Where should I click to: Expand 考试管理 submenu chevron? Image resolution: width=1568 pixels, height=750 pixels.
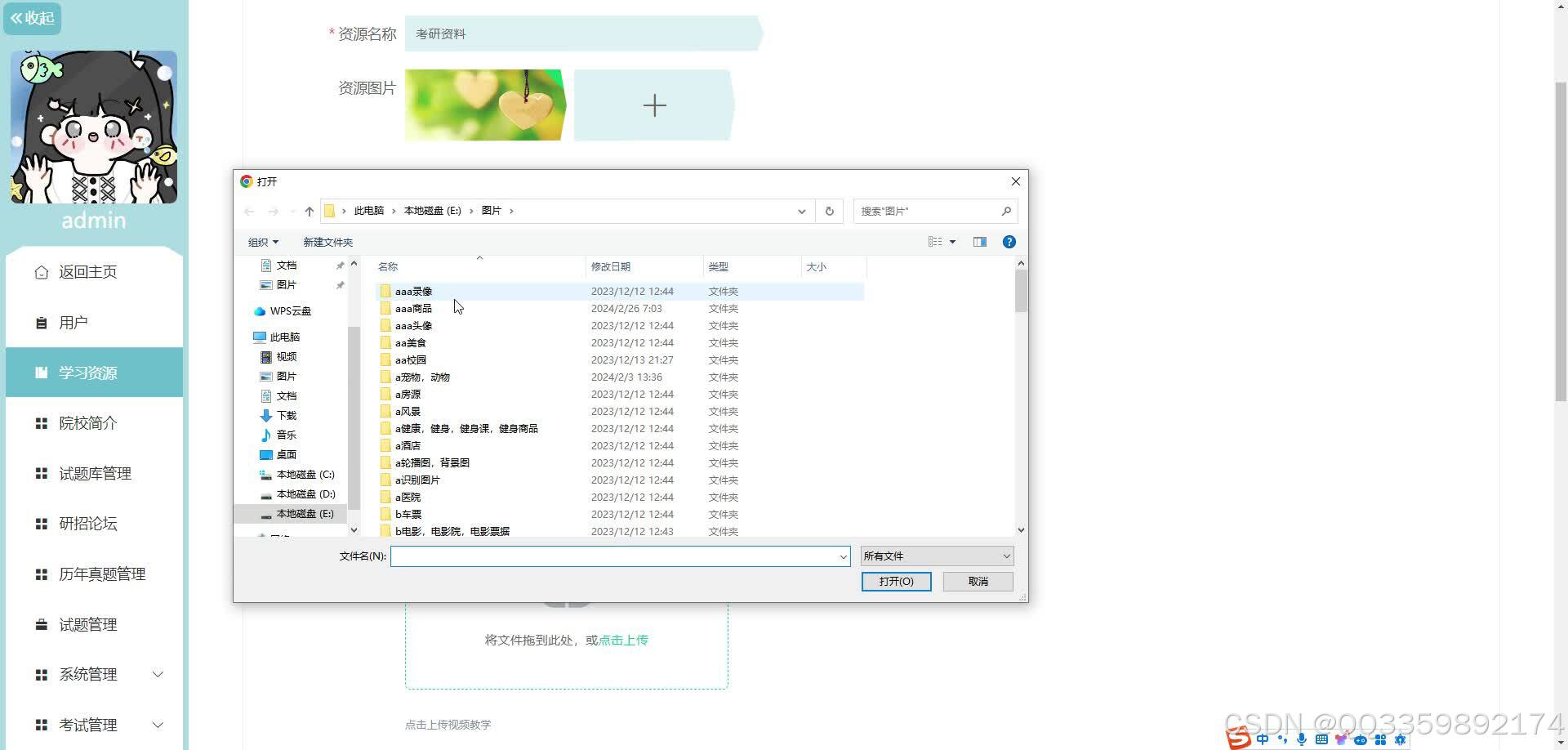158,725
